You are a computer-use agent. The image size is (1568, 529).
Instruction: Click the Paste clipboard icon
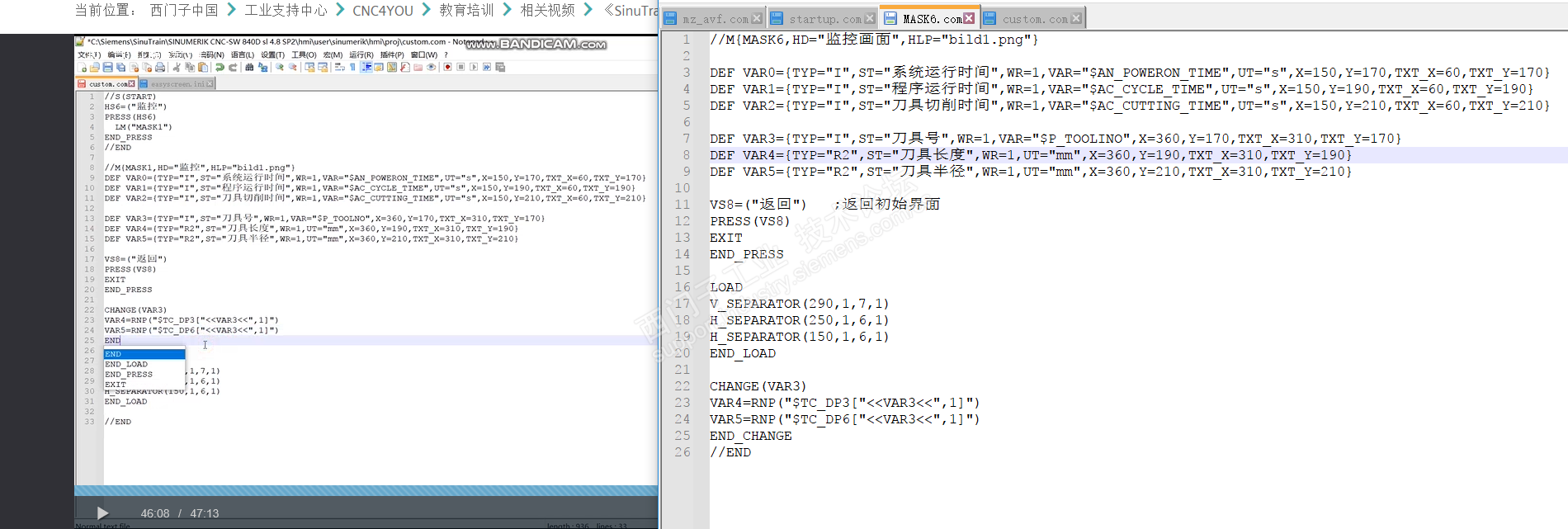pyautogui.click(x=203, y=68)
